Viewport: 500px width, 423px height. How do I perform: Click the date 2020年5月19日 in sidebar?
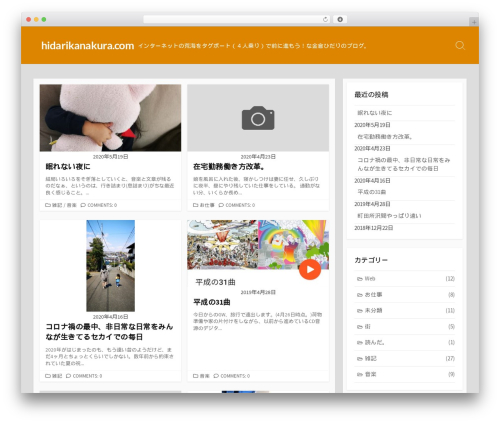point(372,125)
